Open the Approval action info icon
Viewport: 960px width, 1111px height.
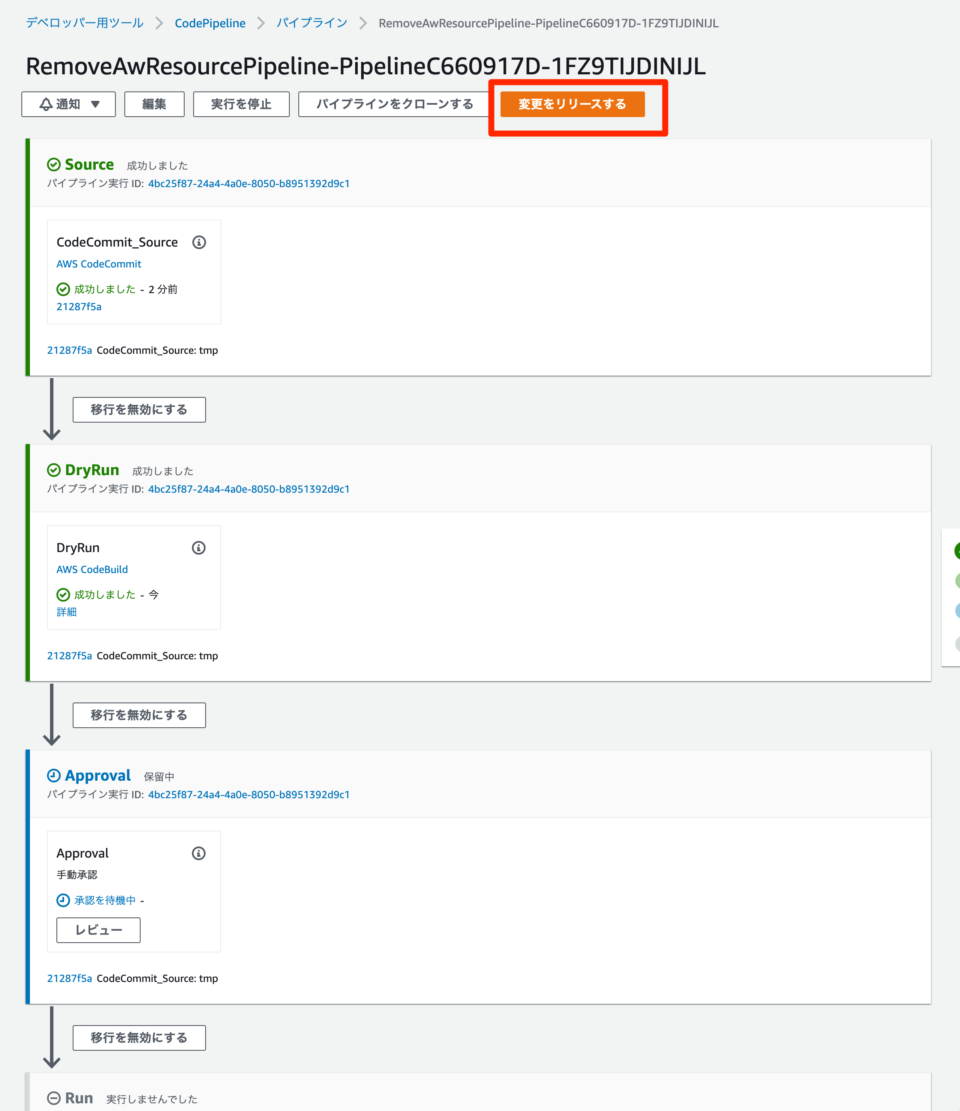(x=199, y=853)
